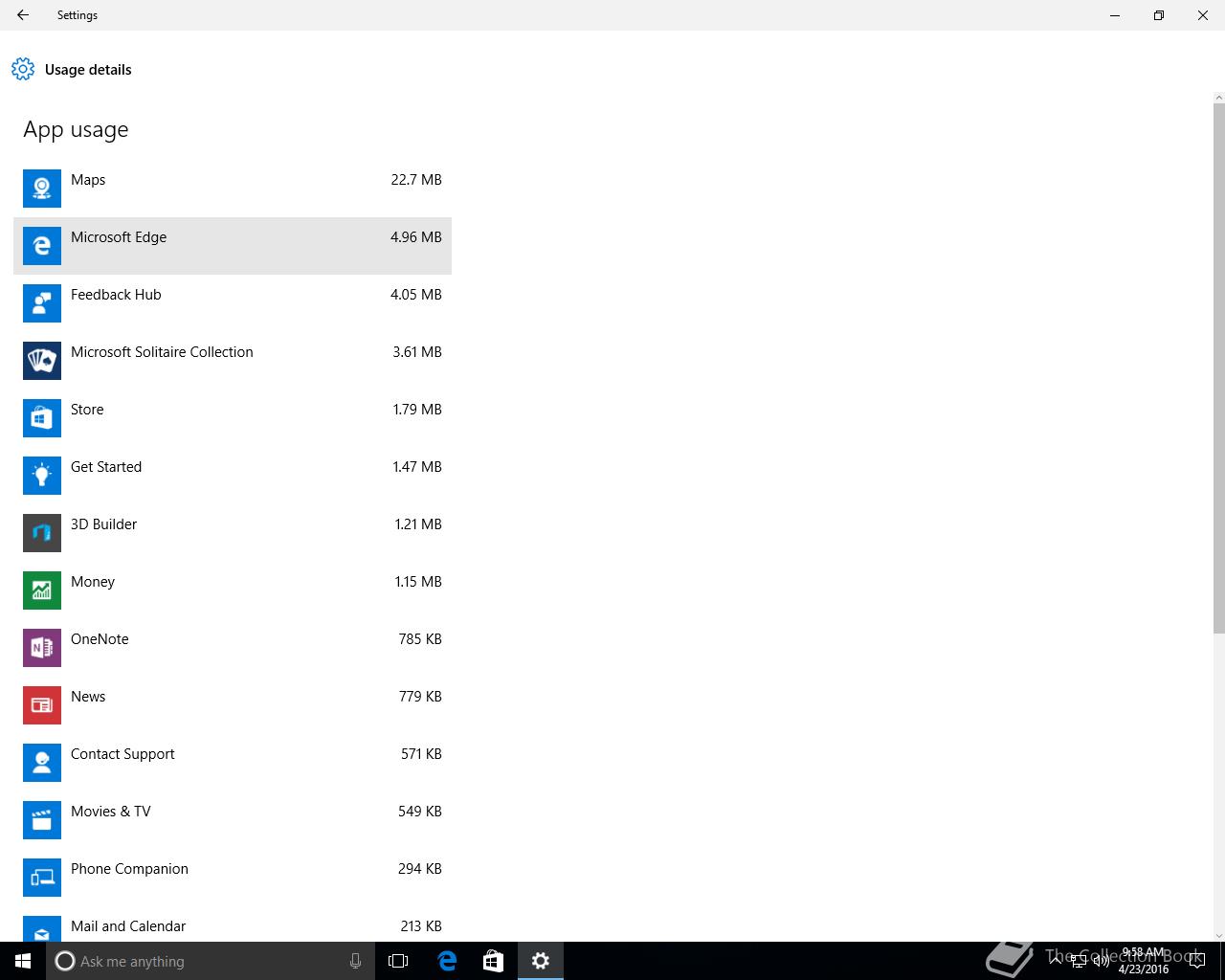This screenshot has width=1225, height=980.
Task: Click the scrollbar down arrow
Action: coord(1218,935)
